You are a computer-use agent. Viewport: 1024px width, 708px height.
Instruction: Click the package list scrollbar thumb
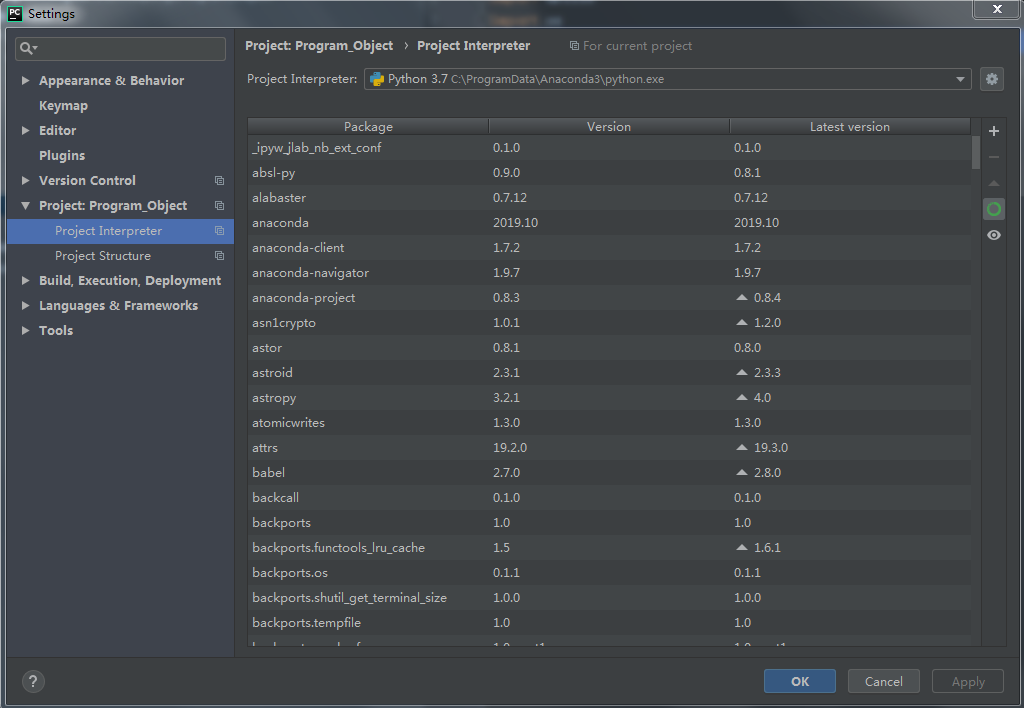click(x=976, y=153)
